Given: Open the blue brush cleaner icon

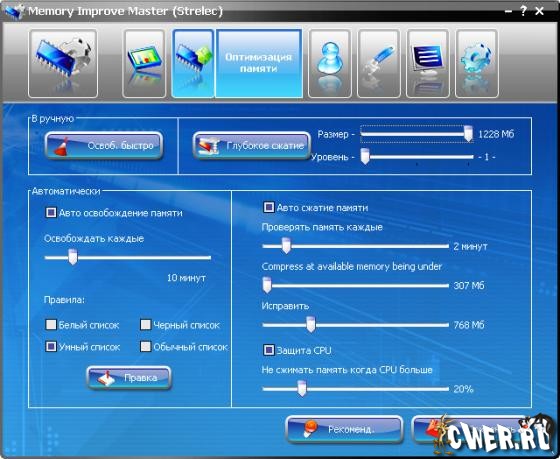Looking at the screenshot, I should tap(379, 64).
